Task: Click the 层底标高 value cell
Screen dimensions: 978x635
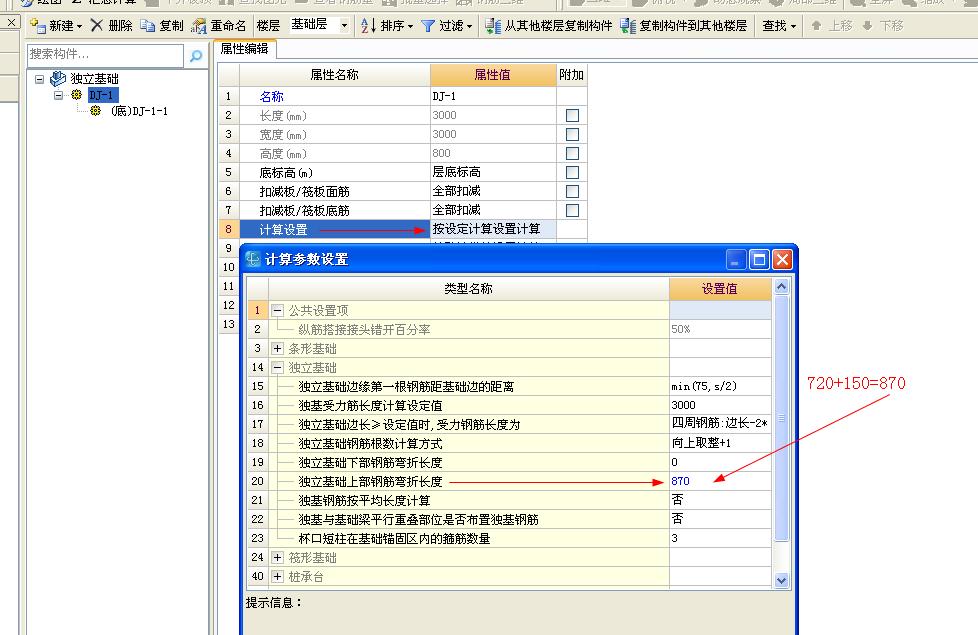Action: [493, 172]
